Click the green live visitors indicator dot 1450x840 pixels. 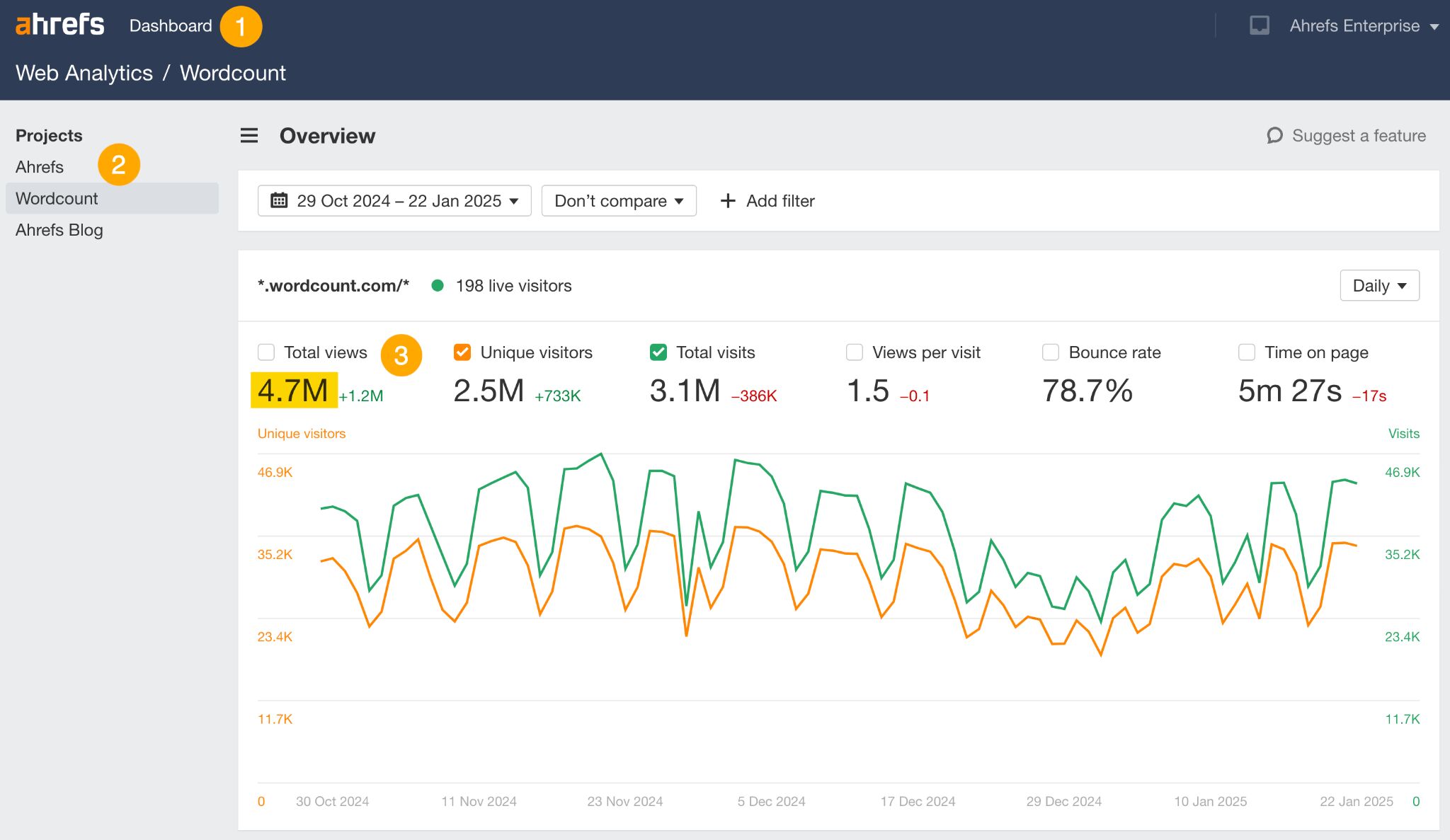438,285
